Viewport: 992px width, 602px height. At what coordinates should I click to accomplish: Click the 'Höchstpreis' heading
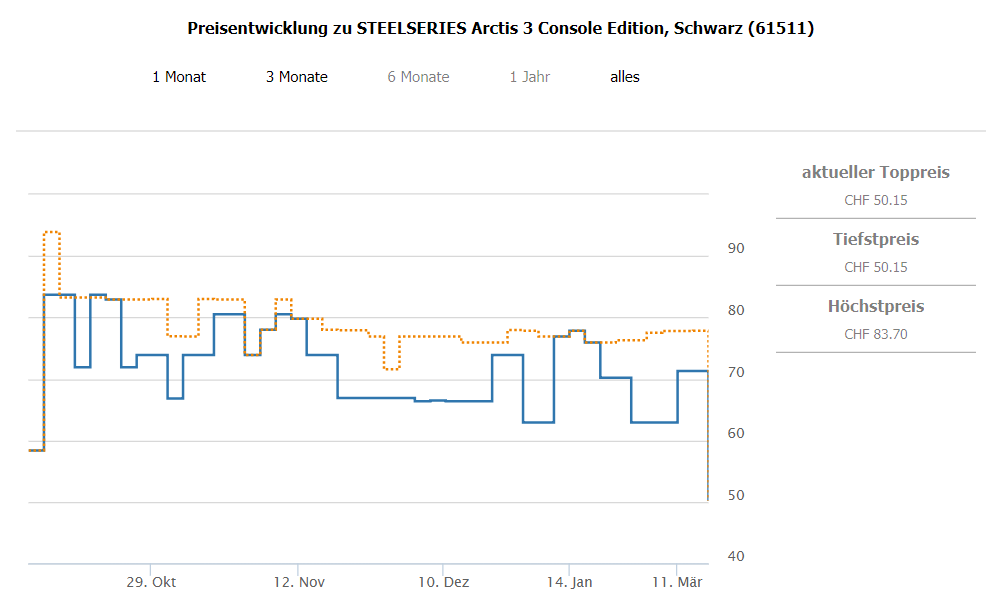pyautogui.click(x=875, y=307)
